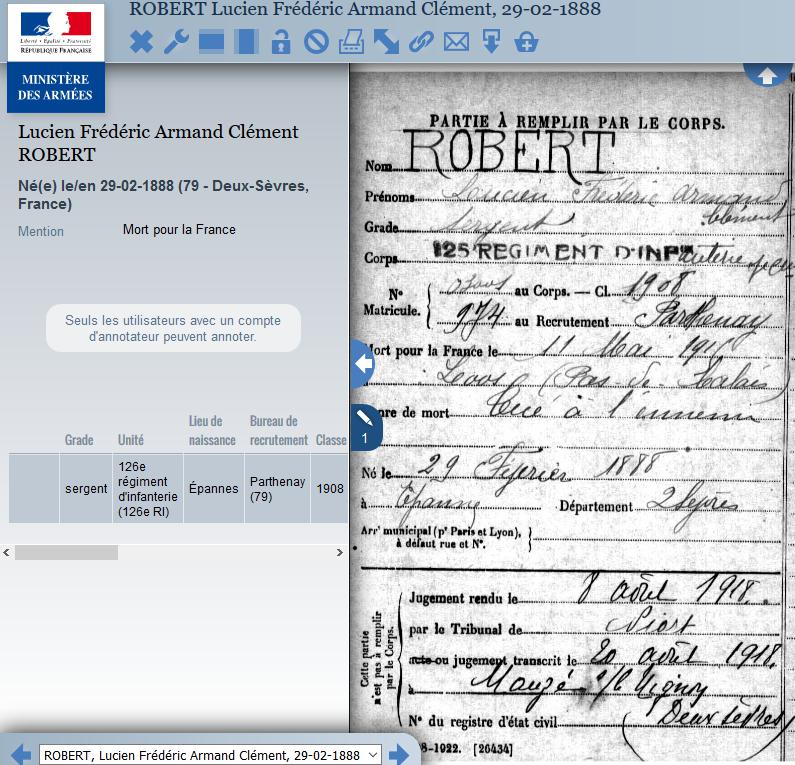Open the record selector dropdown
This screenshot has width=795, height=765.
pos(210,755)
